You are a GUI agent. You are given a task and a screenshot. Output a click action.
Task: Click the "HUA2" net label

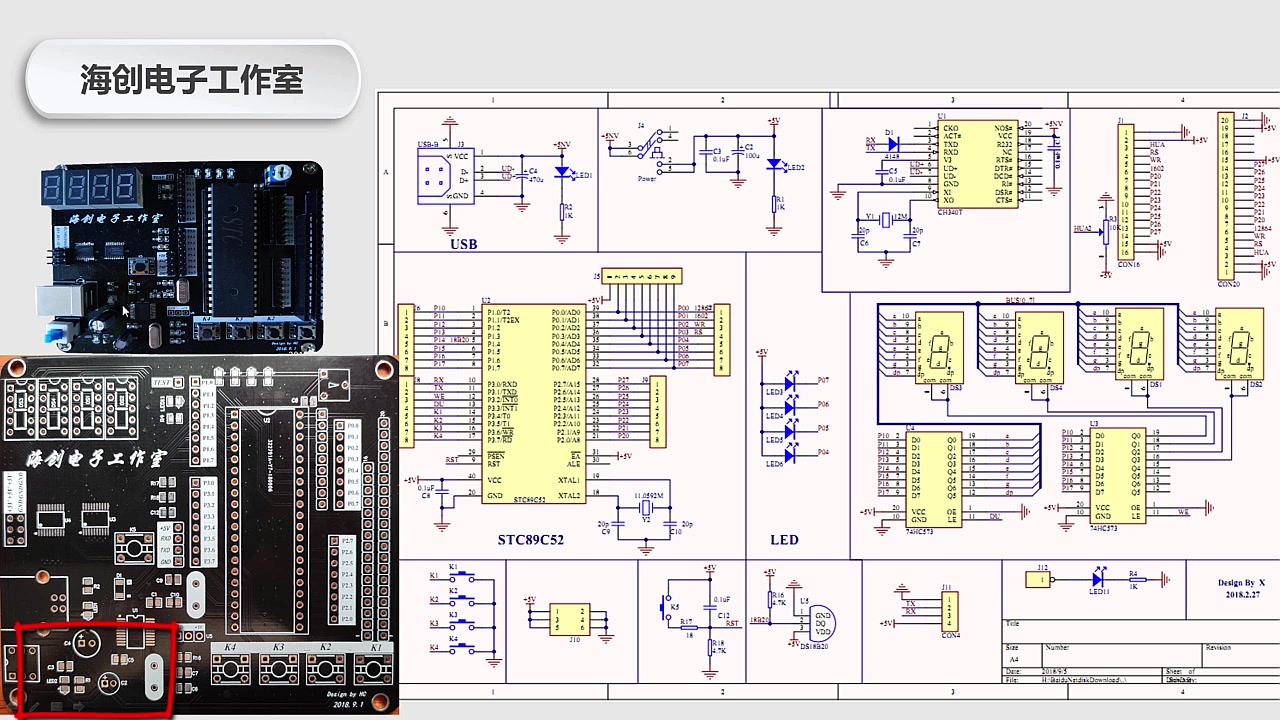[1082, 229]
